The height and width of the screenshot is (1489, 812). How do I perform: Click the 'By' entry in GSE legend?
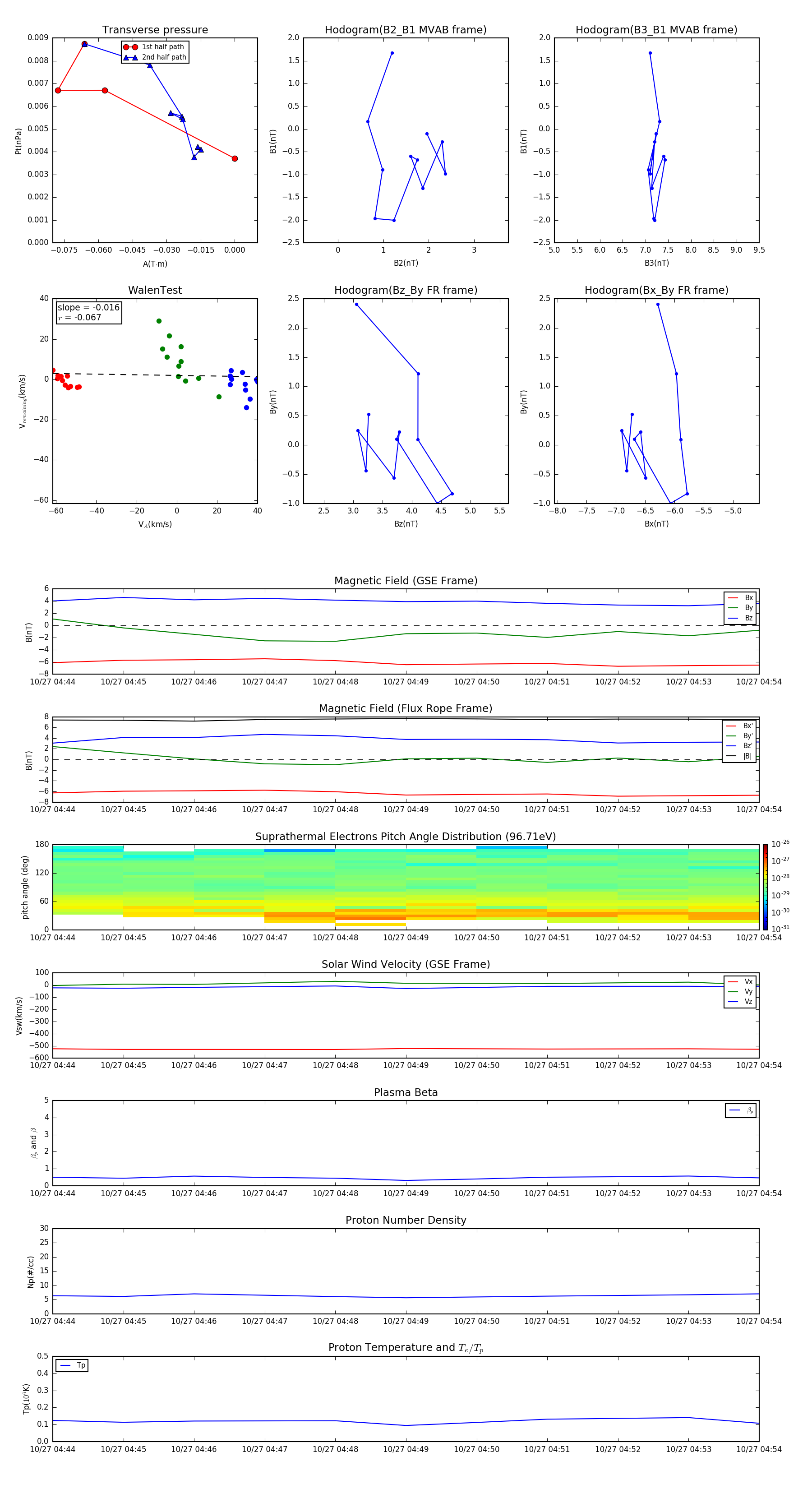click(x=741, y=608)
